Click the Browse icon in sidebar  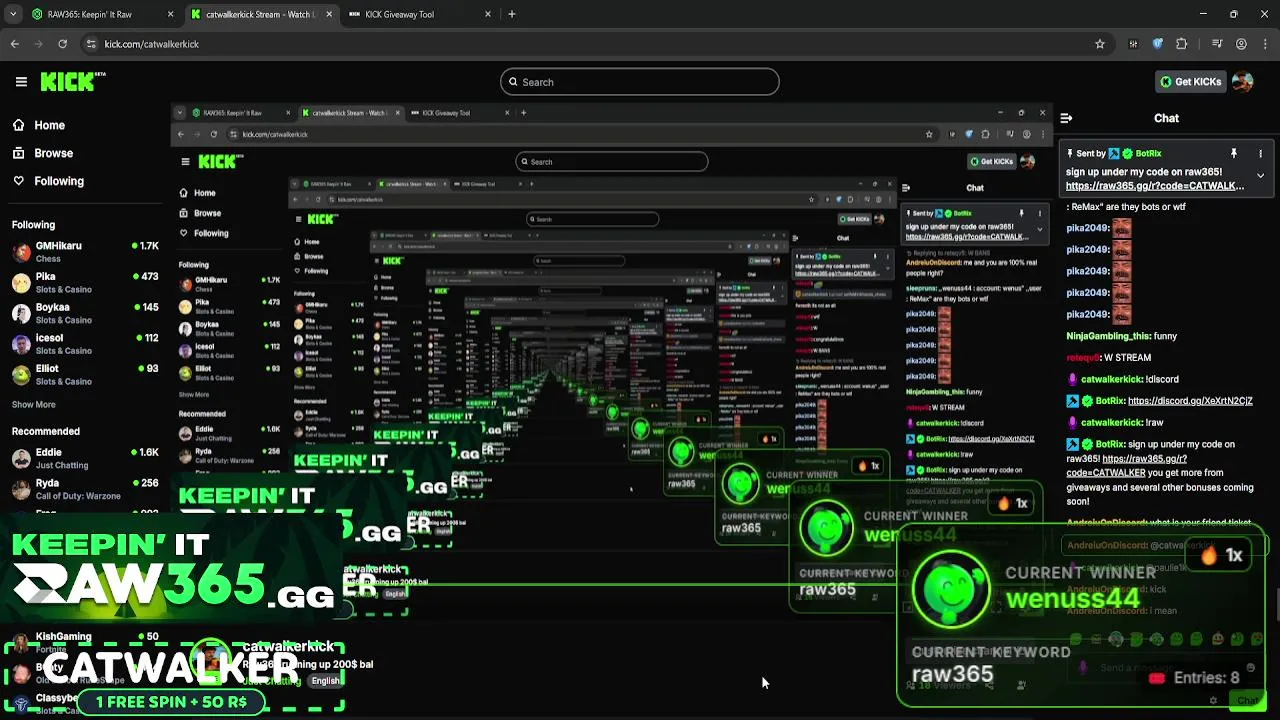[18, 153]
